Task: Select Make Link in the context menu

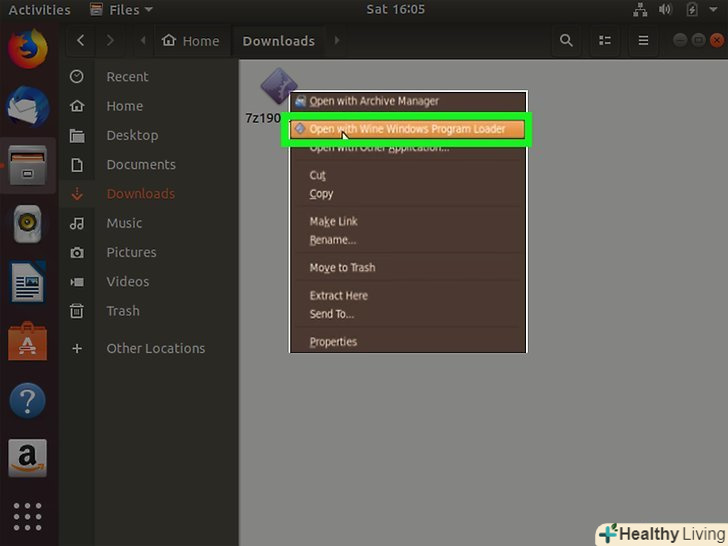Action: pyautogui.click(x=408, y=221)
